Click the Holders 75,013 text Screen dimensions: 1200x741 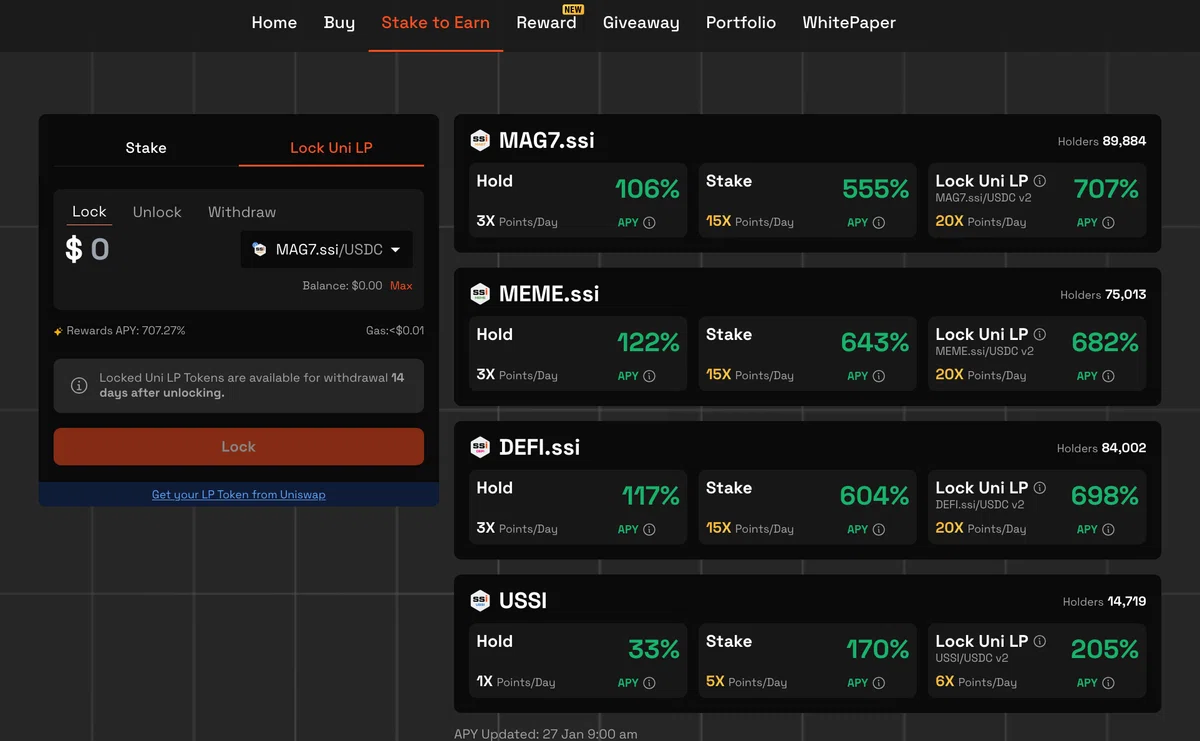1103,295
